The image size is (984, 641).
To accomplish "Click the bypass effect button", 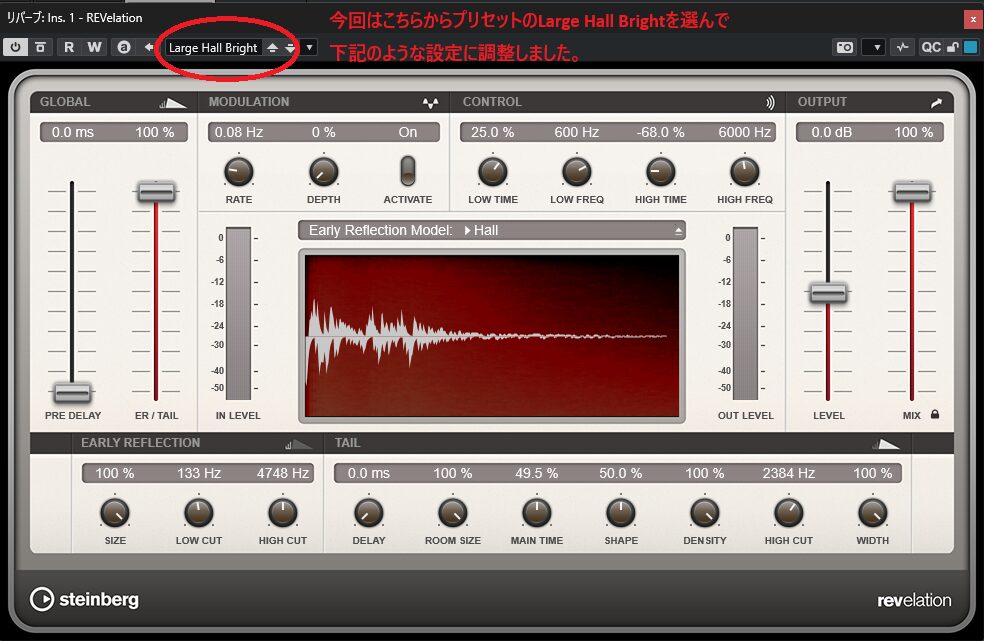I will (x=41, y=47).
